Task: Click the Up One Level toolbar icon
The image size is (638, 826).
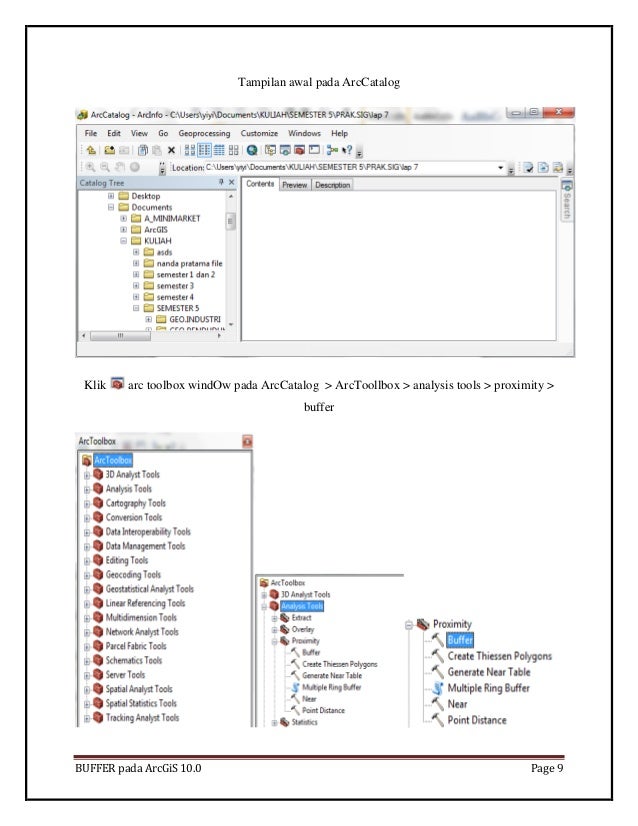Action: [x=91, y=150]
